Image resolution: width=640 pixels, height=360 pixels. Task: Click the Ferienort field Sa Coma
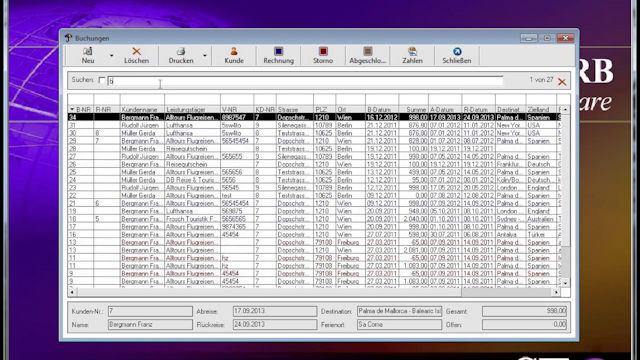[399, 324]
